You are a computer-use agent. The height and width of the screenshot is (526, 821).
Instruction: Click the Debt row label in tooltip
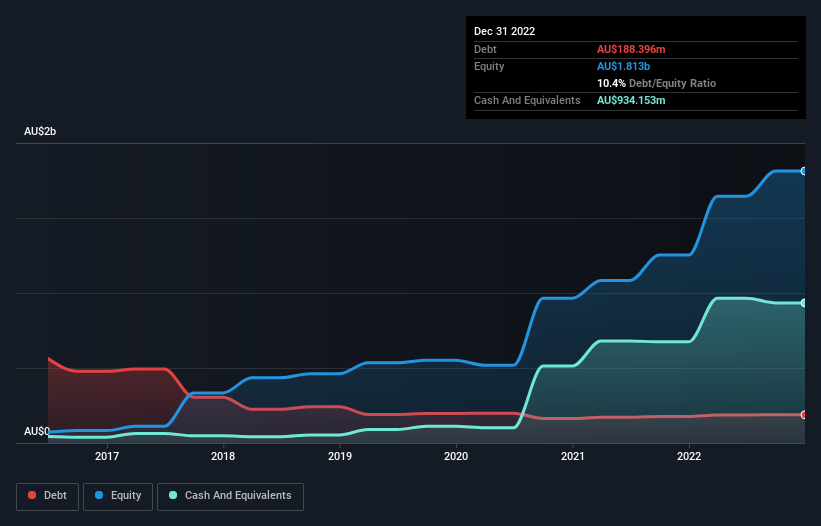click(485, 49)
